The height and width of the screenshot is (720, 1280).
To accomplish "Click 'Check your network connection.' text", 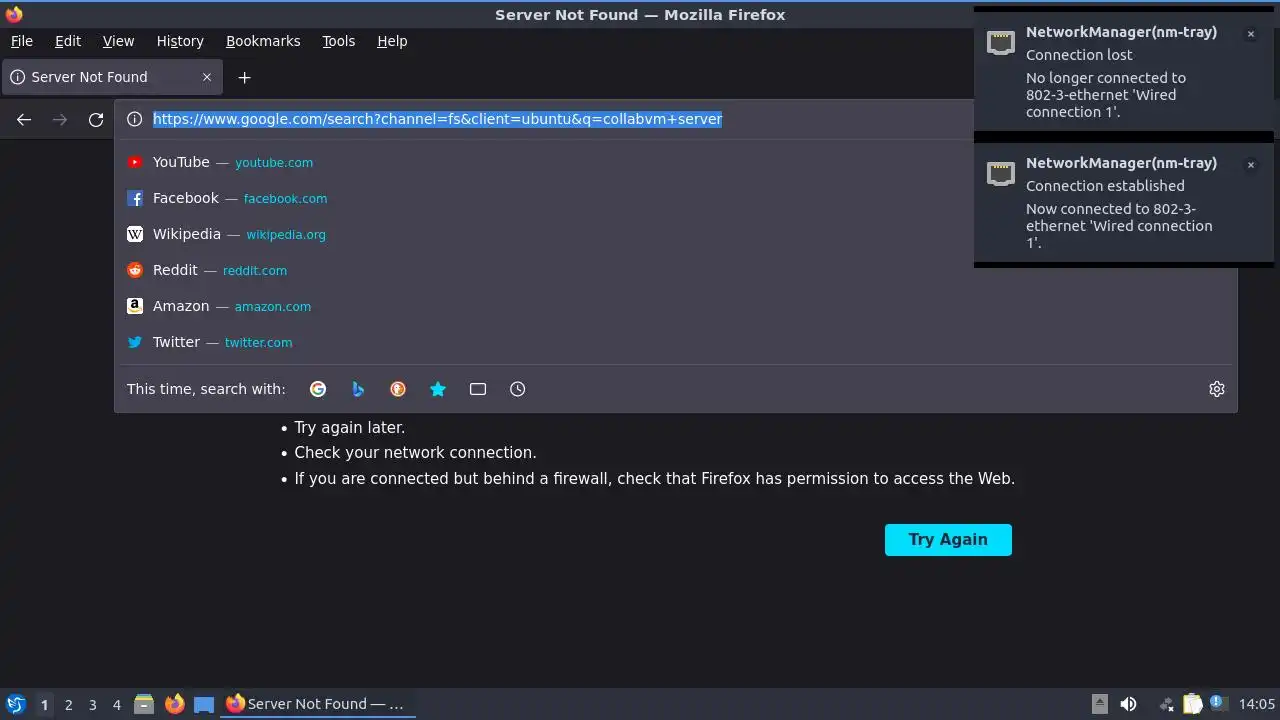I will 415,452.
